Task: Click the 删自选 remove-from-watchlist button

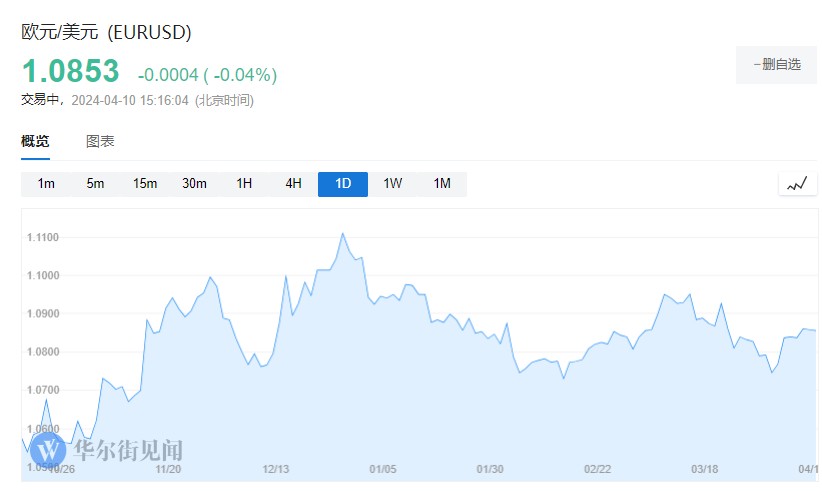Action: point(776,65)
